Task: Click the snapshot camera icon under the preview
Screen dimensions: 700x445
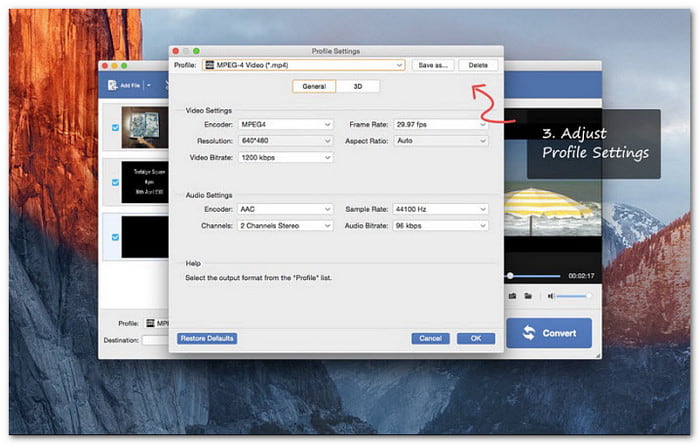Action: coord(512,296)
